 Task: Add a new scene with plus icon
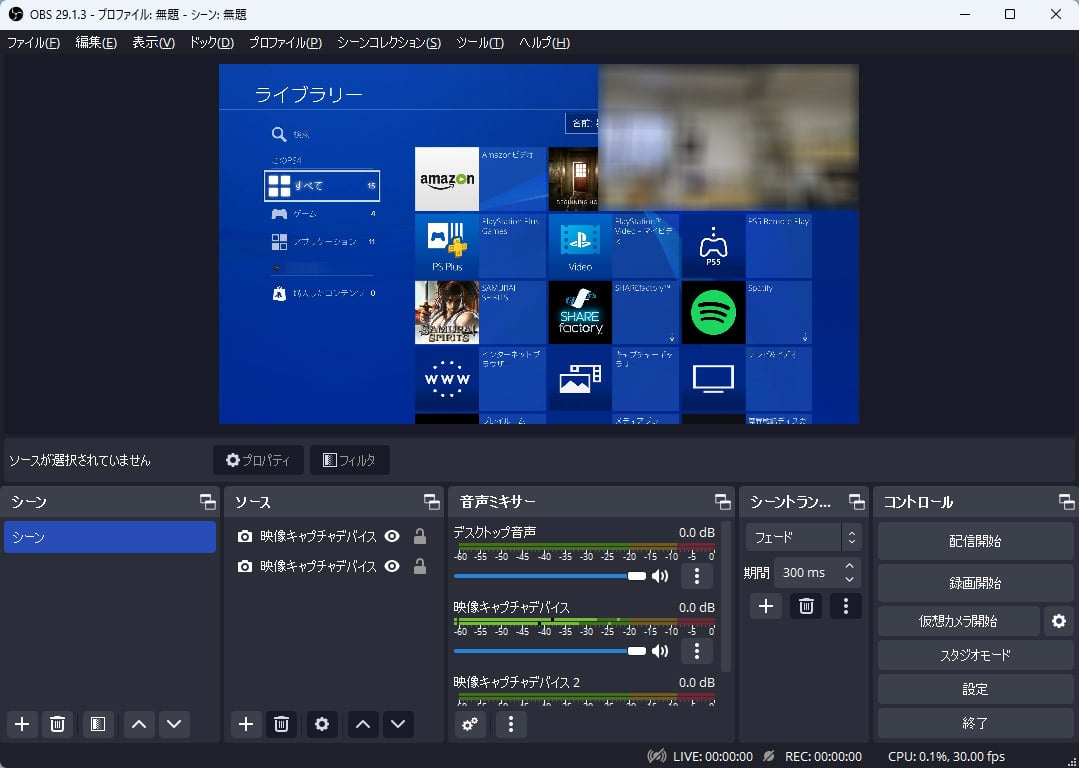tap(22, 724)
